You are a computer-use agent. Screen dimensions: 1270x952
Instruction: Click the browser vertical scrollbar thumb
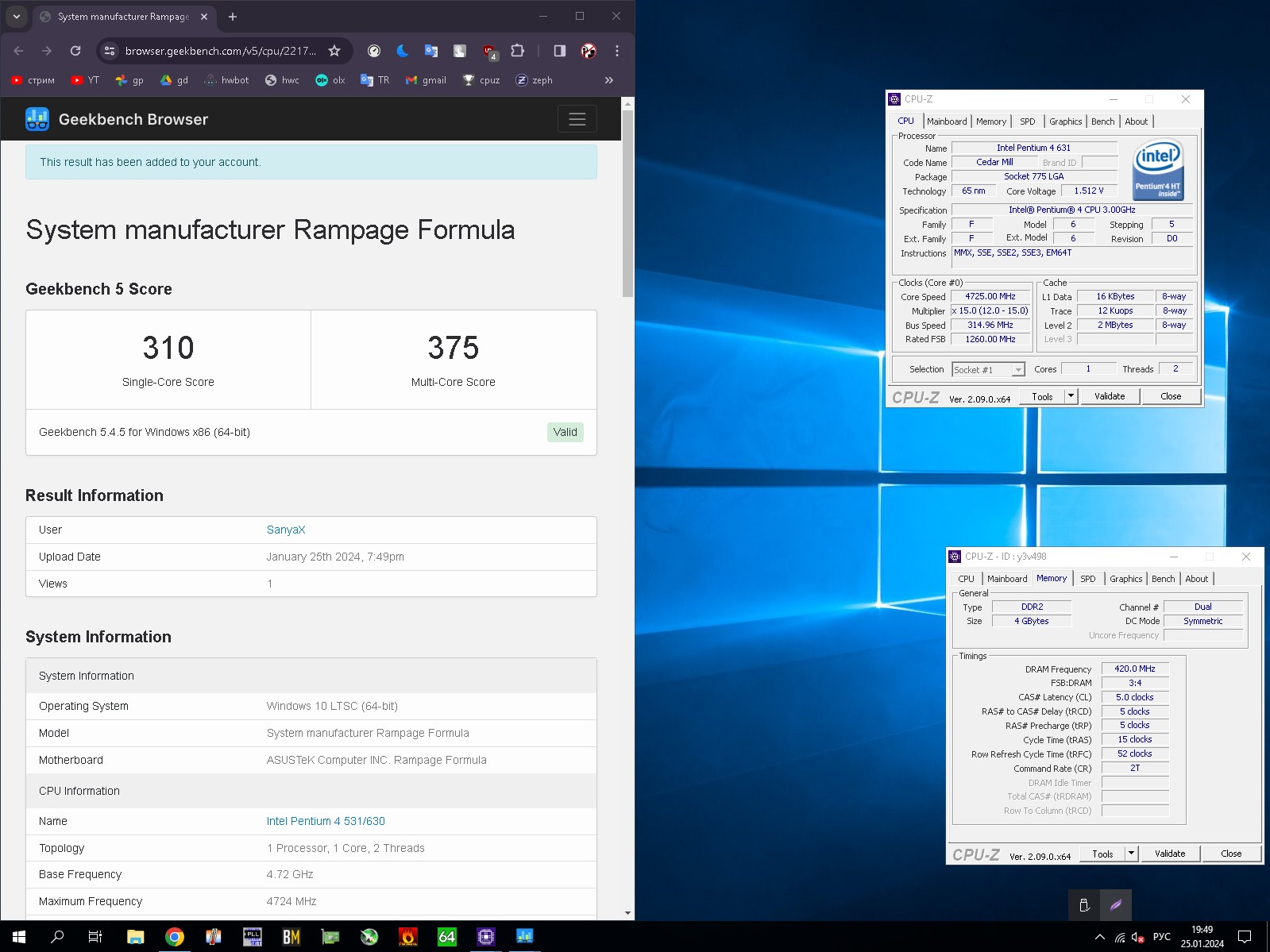(x=627, y=202)
